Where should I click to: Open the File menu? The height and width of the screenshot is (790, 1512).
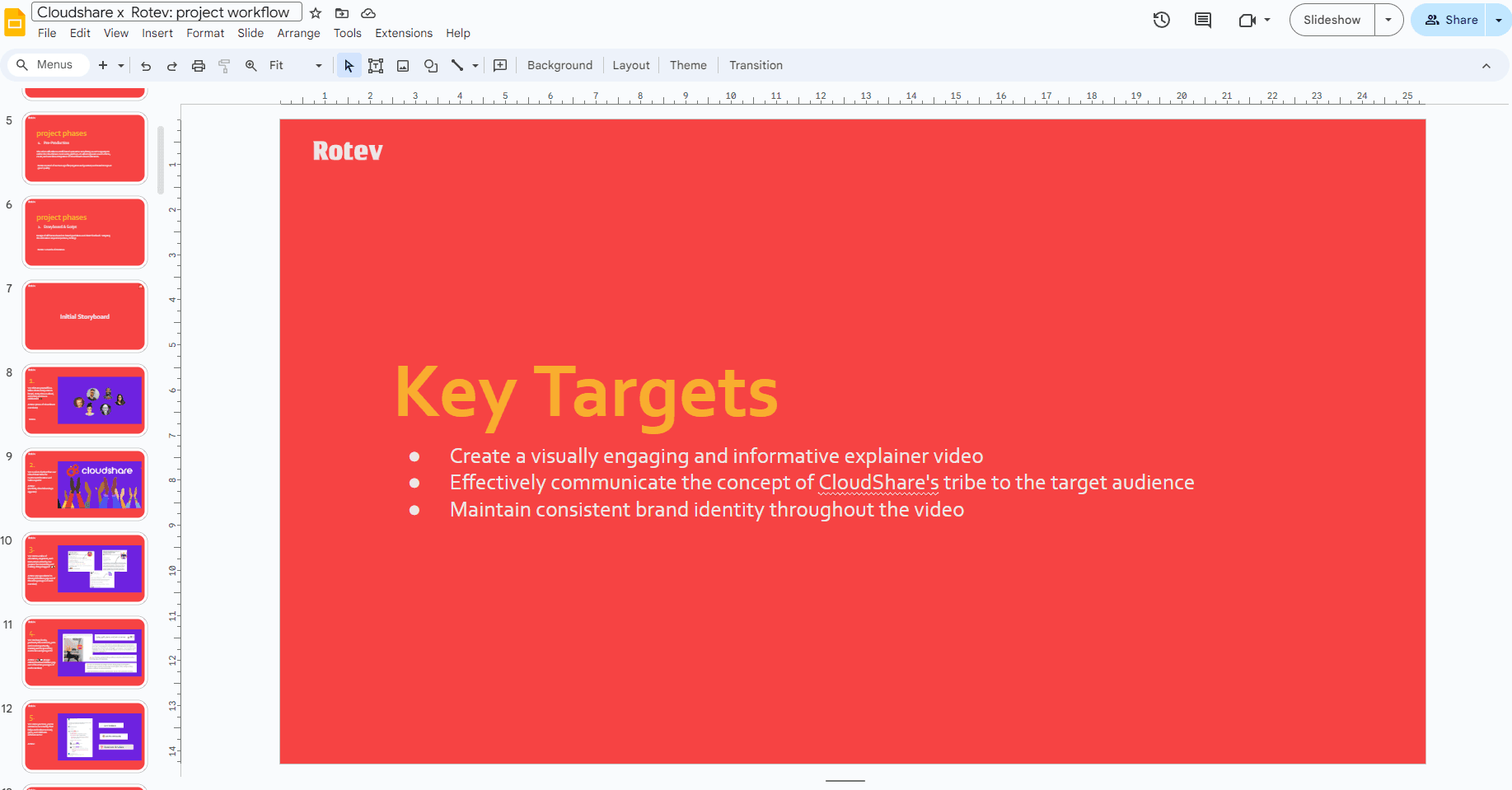(47, 33)
